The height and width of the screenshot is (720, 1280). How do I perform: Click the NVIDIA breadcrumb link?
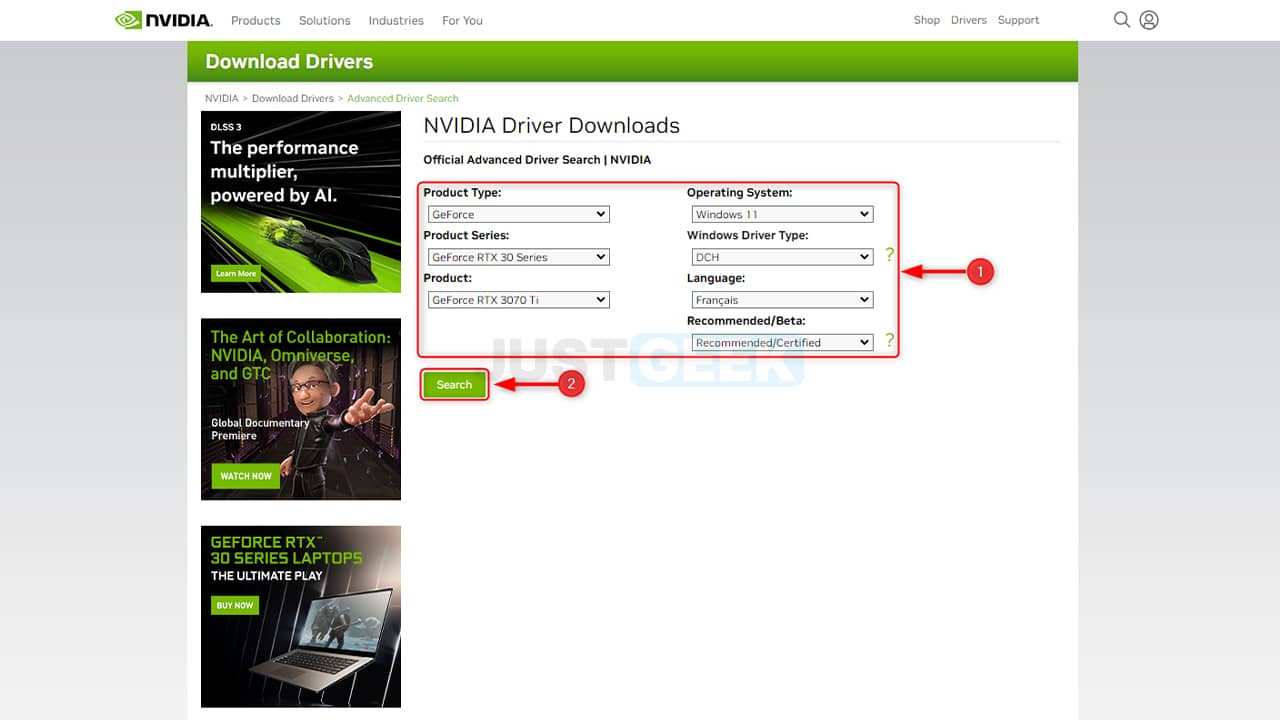point(222,98)
